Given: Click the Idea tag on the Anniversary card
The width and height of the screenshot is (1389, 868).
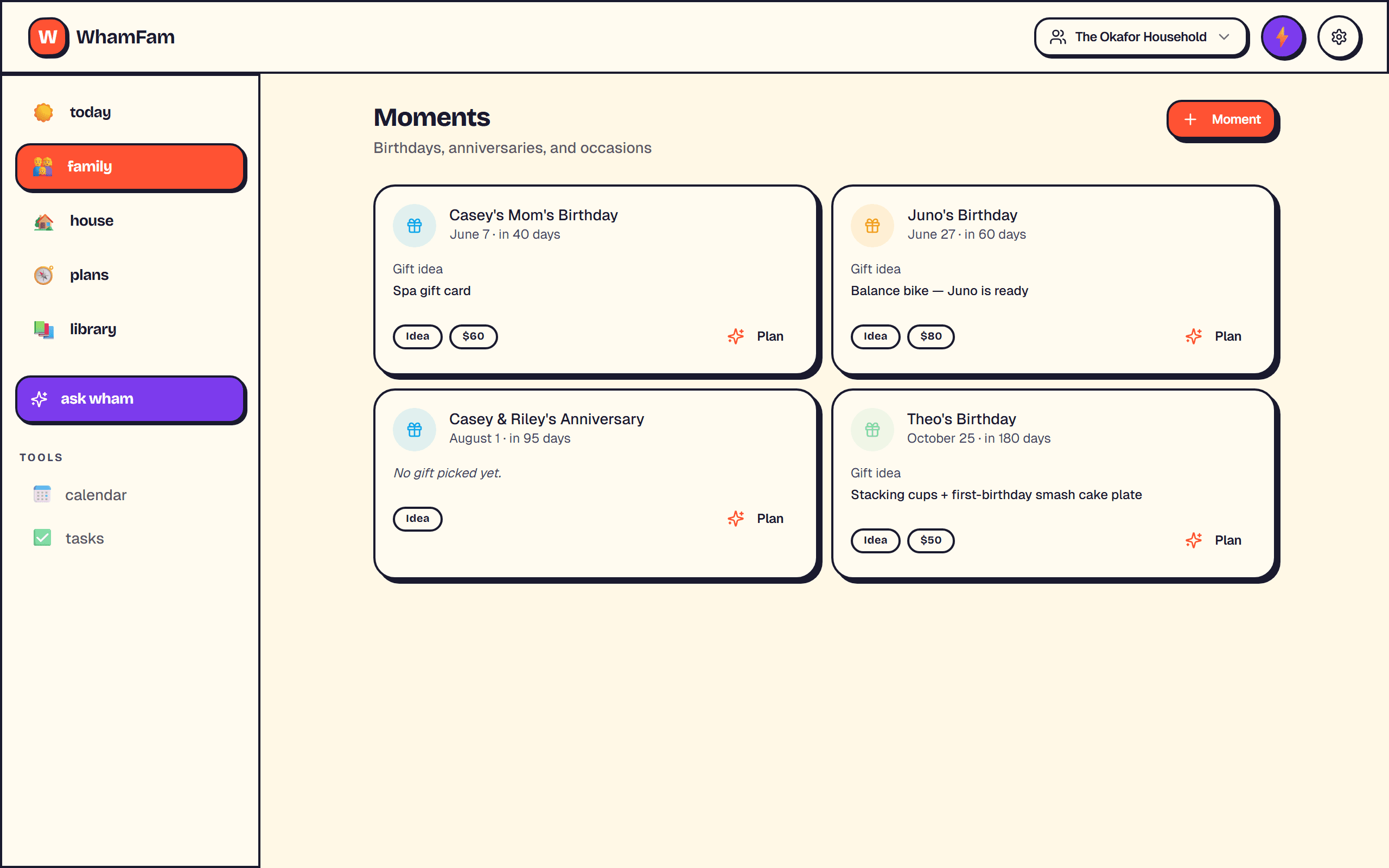Looking at the screenshot, I should click(417, 519).
